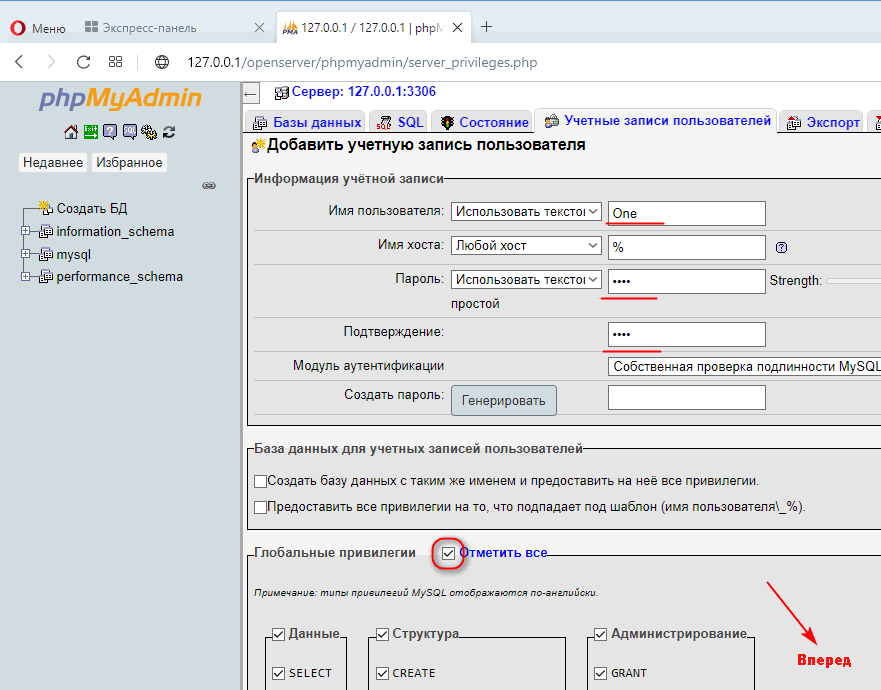This screenshot has width=881, height=690.
Task: Go forward in browser history
Action: tap(51, 62)
